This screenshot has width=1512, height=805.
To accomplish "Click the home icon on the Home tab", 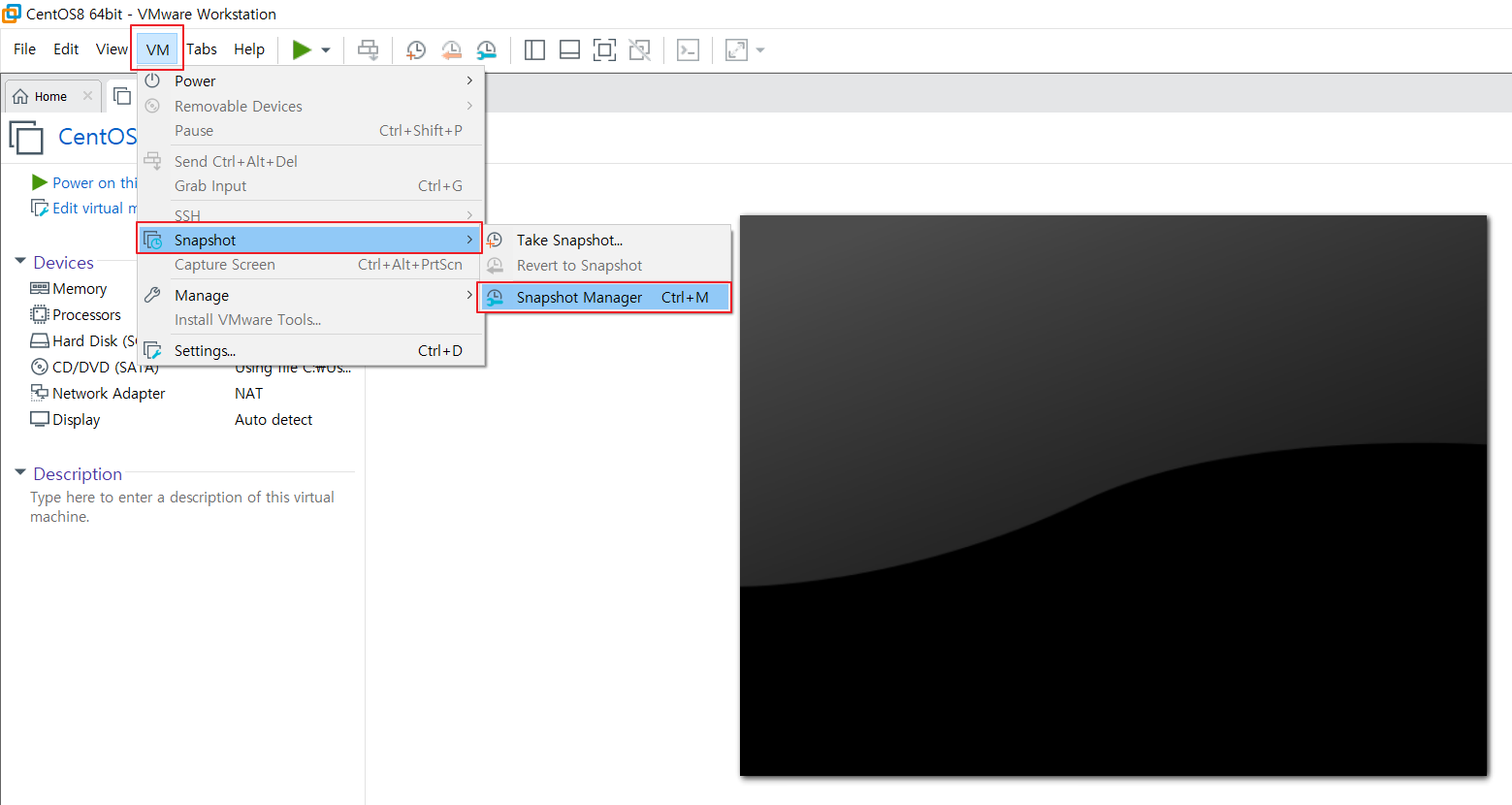I will 20,97.
